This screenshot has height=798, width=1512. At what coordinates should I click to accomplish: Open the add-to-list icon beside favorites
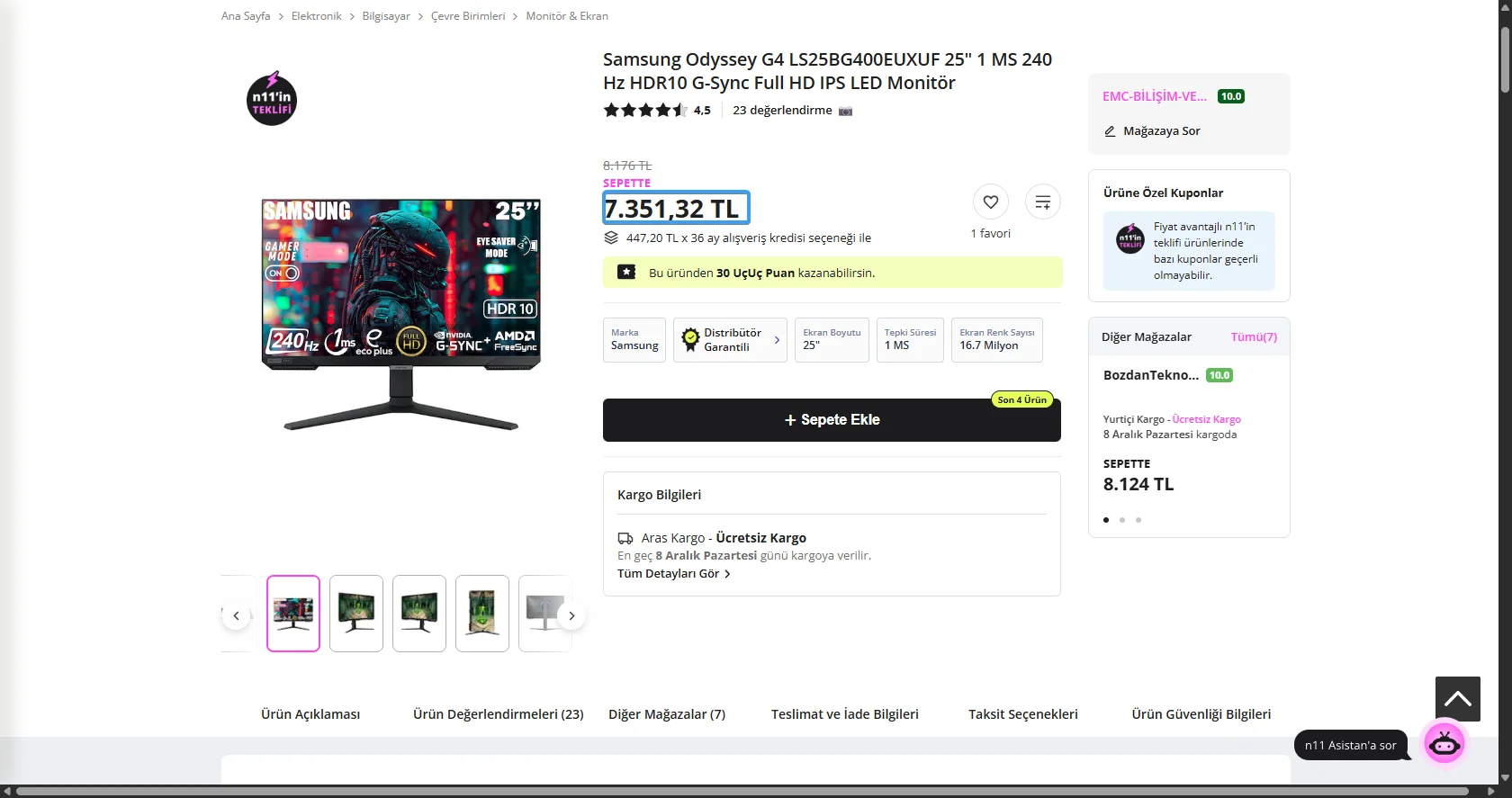click(x=1043, y=202)
